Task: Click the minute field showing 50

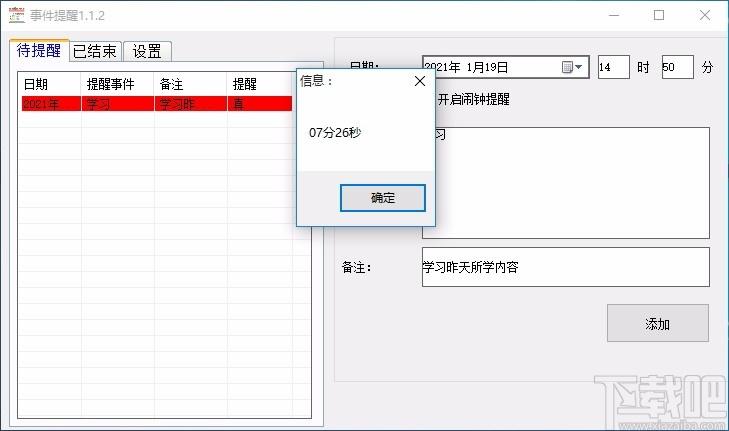Action: coord(677,67)
